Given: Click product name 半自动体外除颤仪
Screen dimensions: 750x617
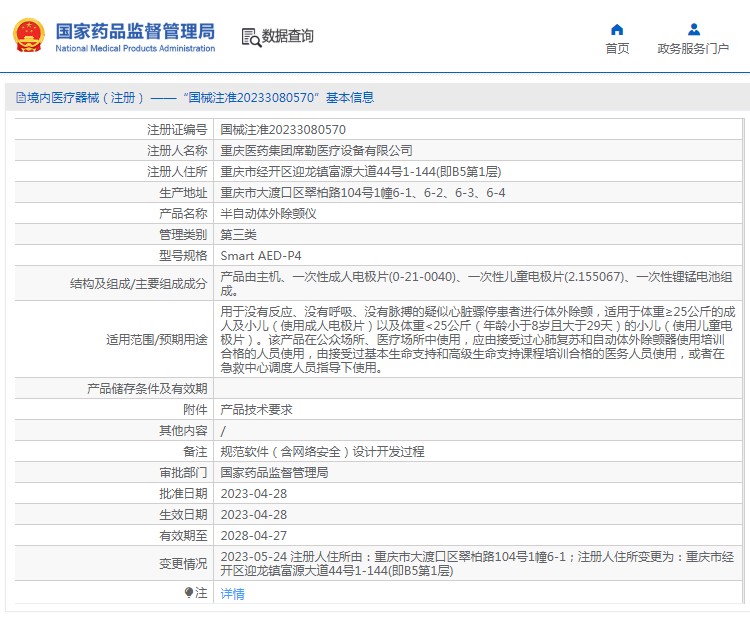Looking at the screenshot, I should (268, 213).
